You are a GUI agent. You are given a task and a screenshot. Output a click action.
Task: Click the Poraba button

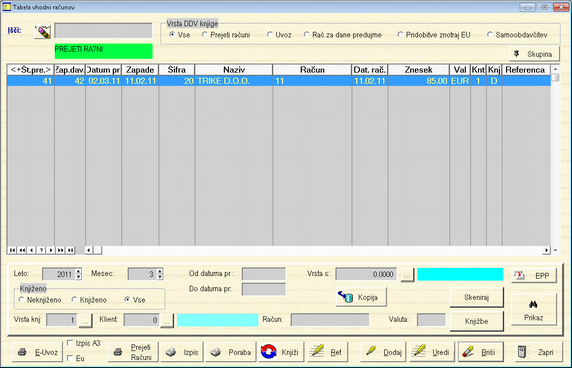(231, 352)
